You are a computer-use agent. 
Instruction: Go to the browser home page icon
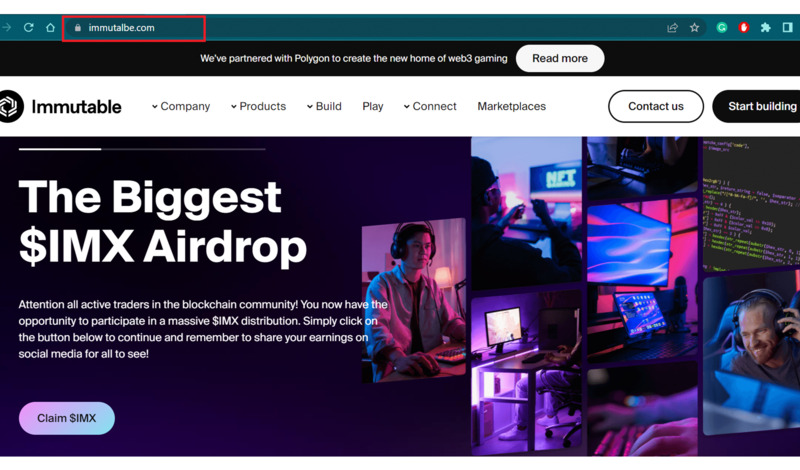point(50,28)
